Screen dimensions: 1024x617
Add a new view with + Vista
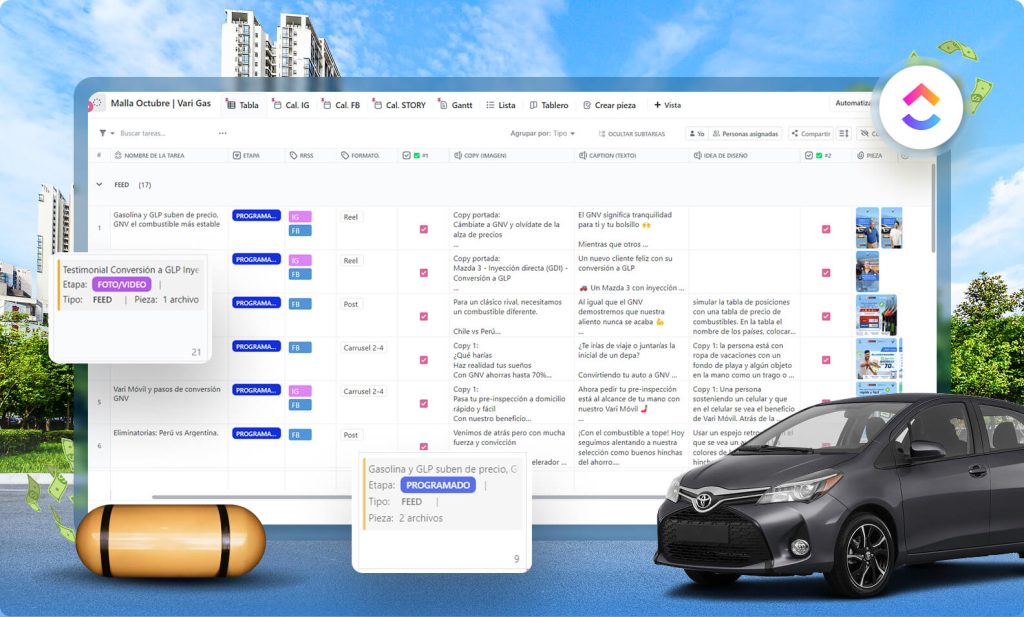click(x=667, y=105)
